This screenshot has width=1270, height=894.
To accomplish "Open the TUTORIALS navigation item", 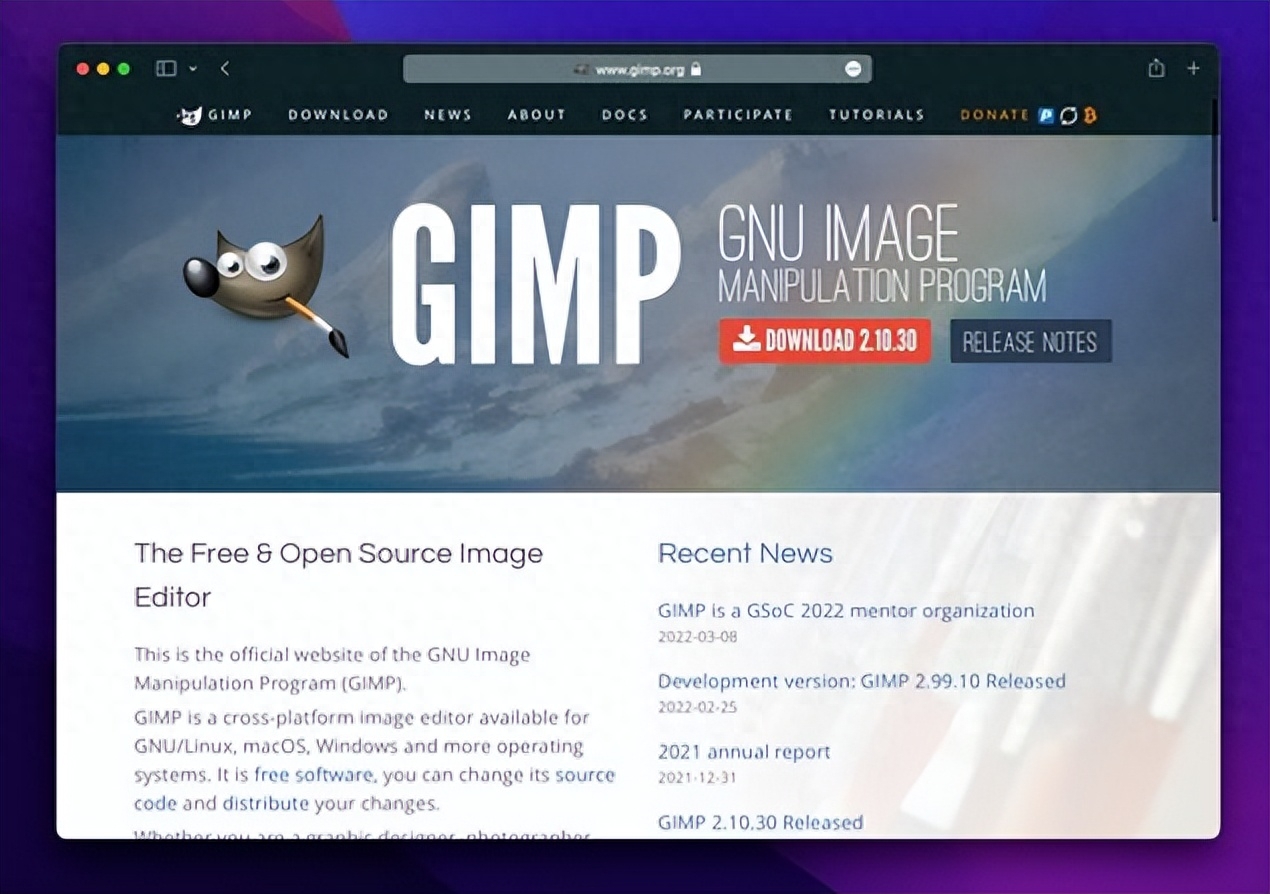I will tap(876, 115).
